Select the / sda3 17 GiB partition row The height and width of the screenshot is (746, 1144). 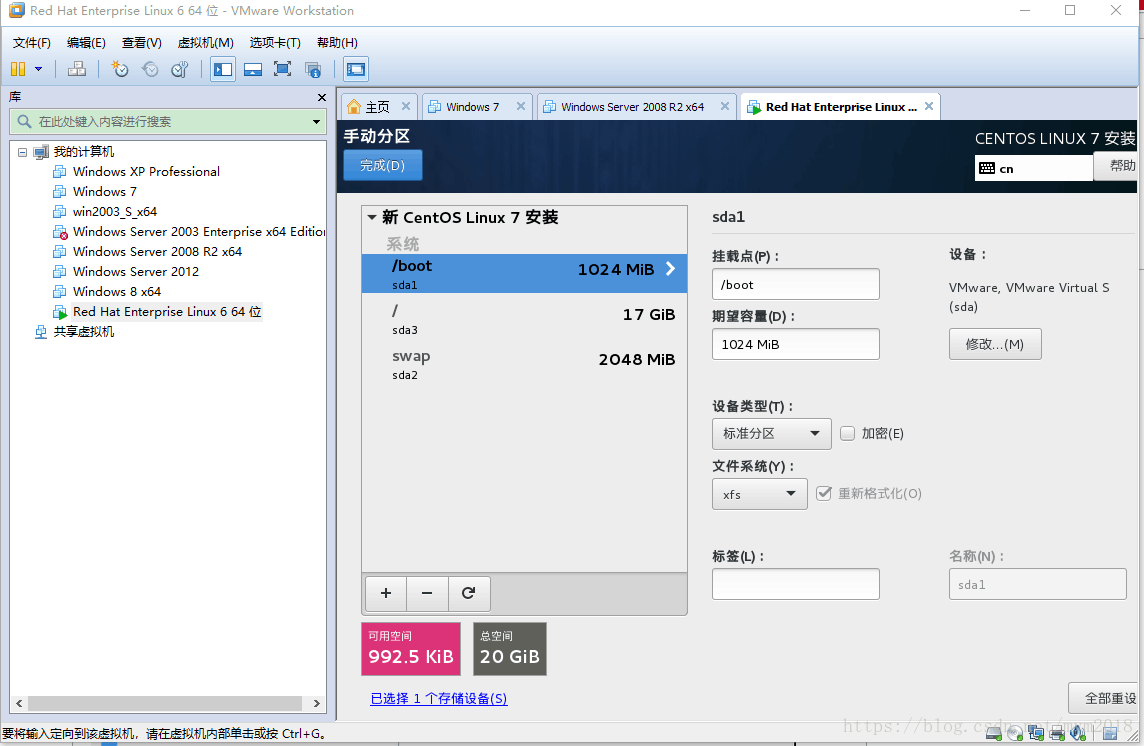point(524,319)
